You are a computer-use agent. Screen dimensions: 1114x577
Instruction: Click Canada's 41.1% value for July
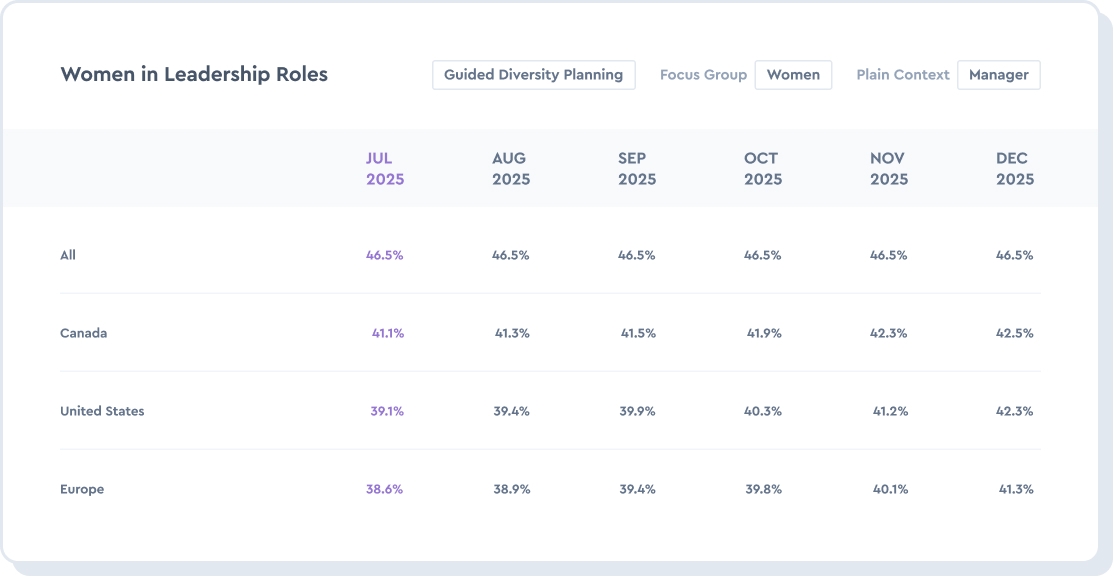[x=388, y=333]
